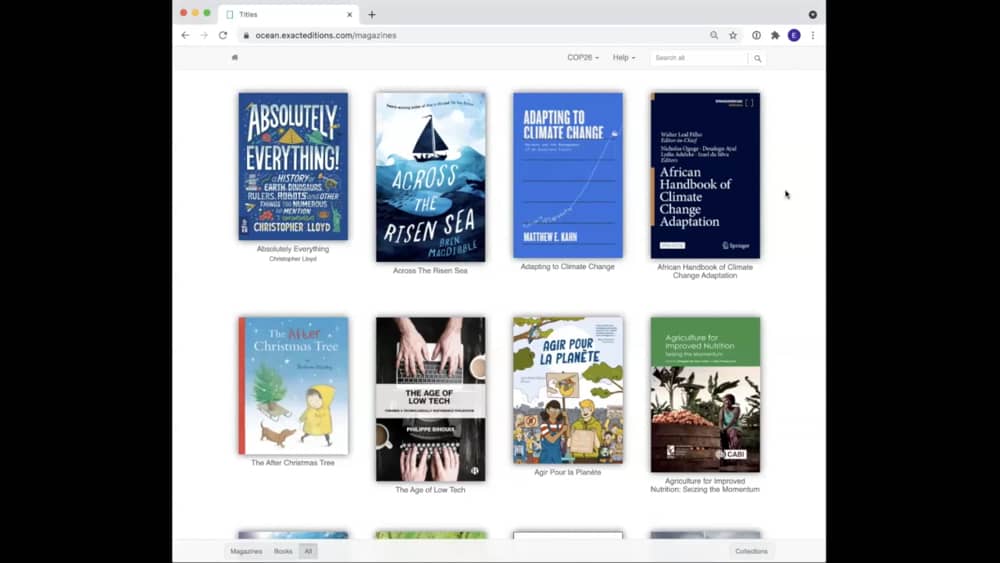This screenshot has width=1000, height=563.
Task: Click the Across The Risen Sea caption
Action: pyautogui.click(x=430, y=271)
